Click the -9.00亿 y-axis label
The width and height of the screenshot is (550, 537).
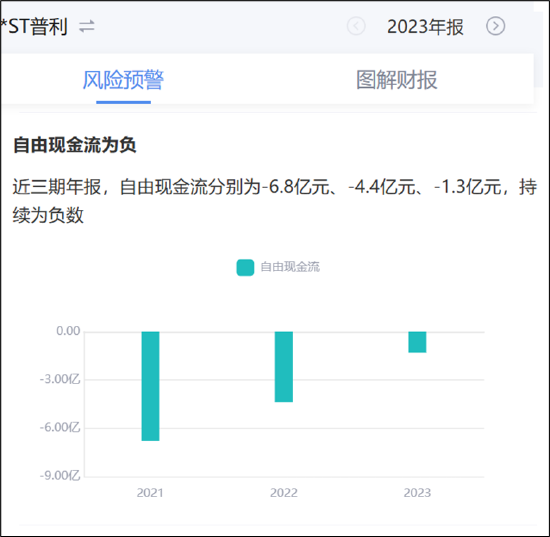point(60,476)
